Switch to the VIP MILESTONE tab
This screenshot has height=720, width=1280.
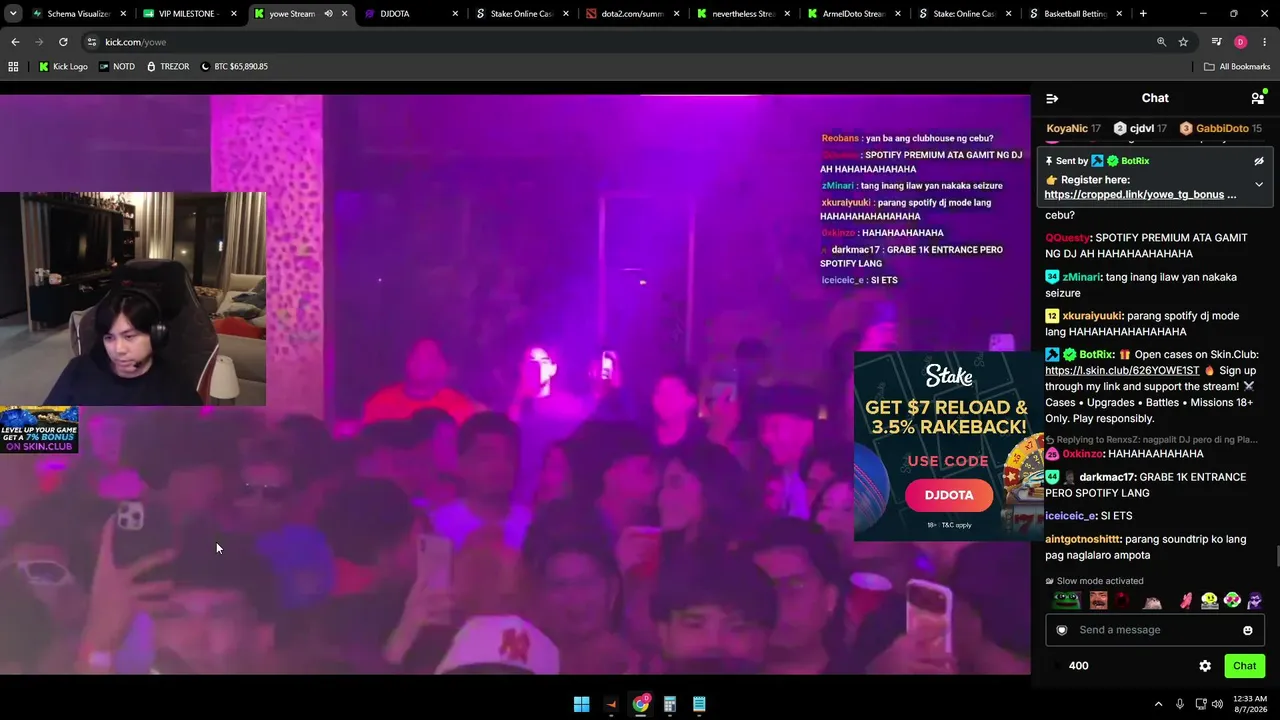click(190, 14)
